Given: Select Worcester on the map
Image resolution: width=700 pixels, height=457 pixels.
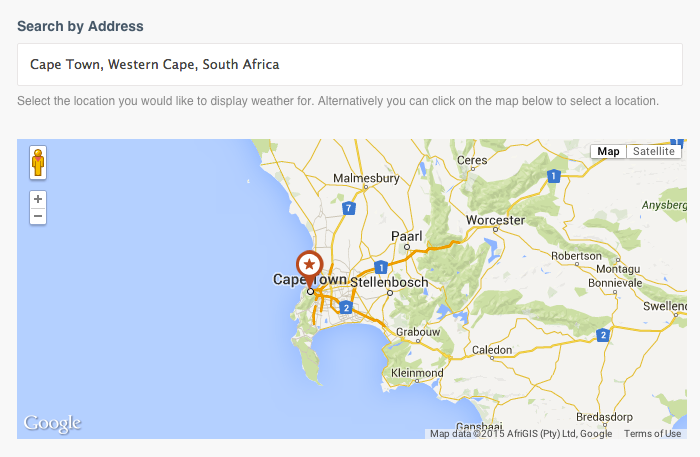Looking at the screenshot, I should 496,220.
